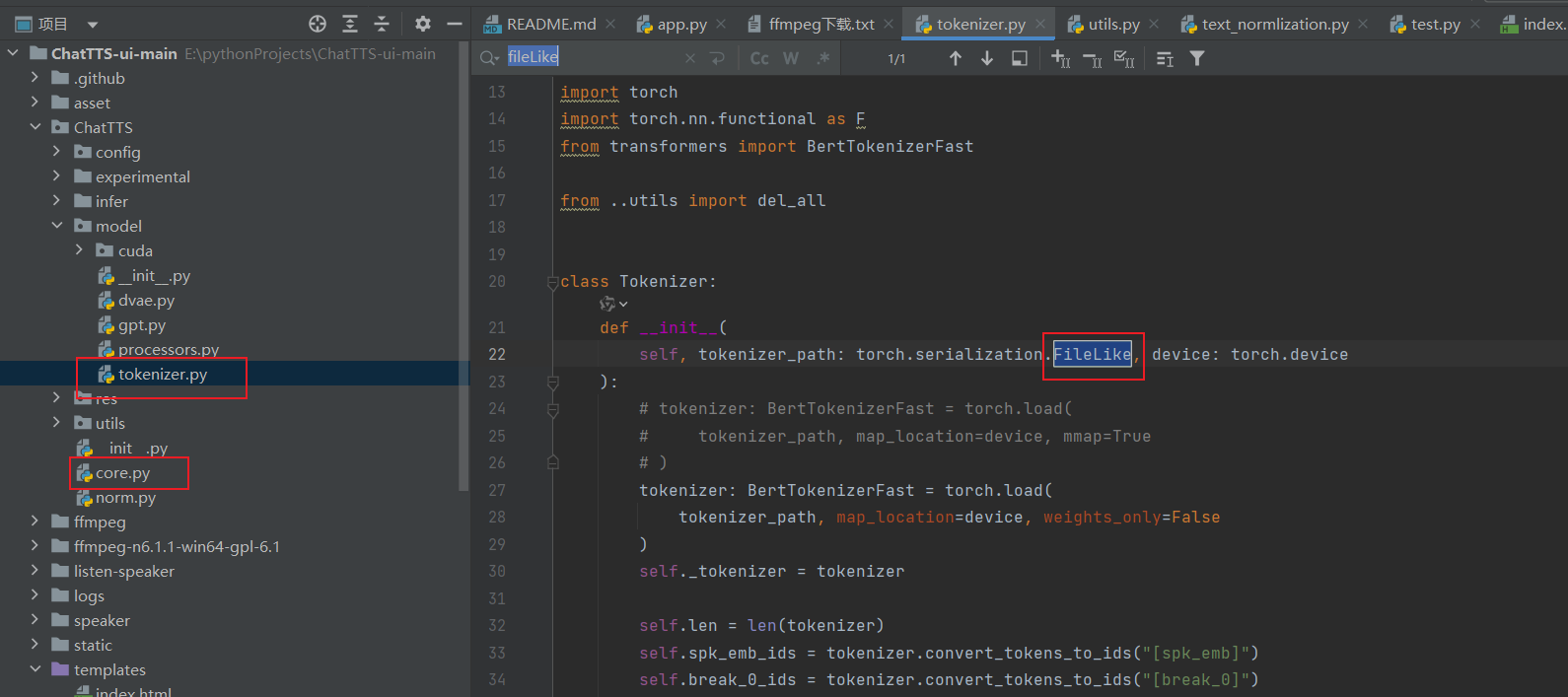Click highlighted FileLike in line 22
1568x697 pixels.
point(1092,354)
